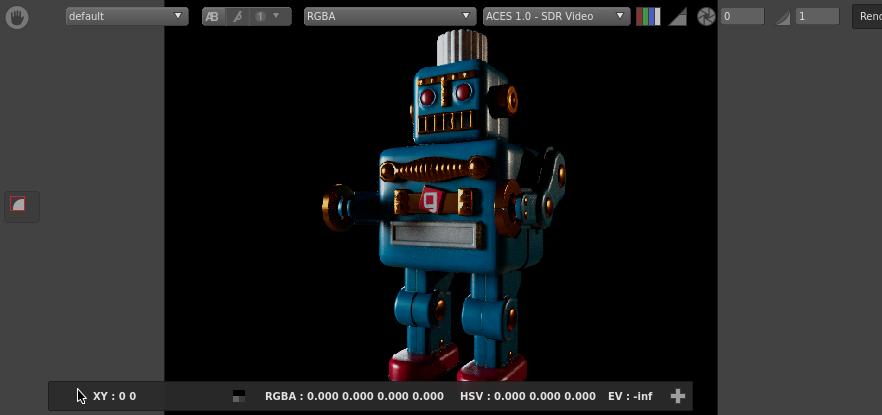Click the wipe comparison icon
Image resolution: width=882 pixels, height=415 pixels.
tap(237, 17)
